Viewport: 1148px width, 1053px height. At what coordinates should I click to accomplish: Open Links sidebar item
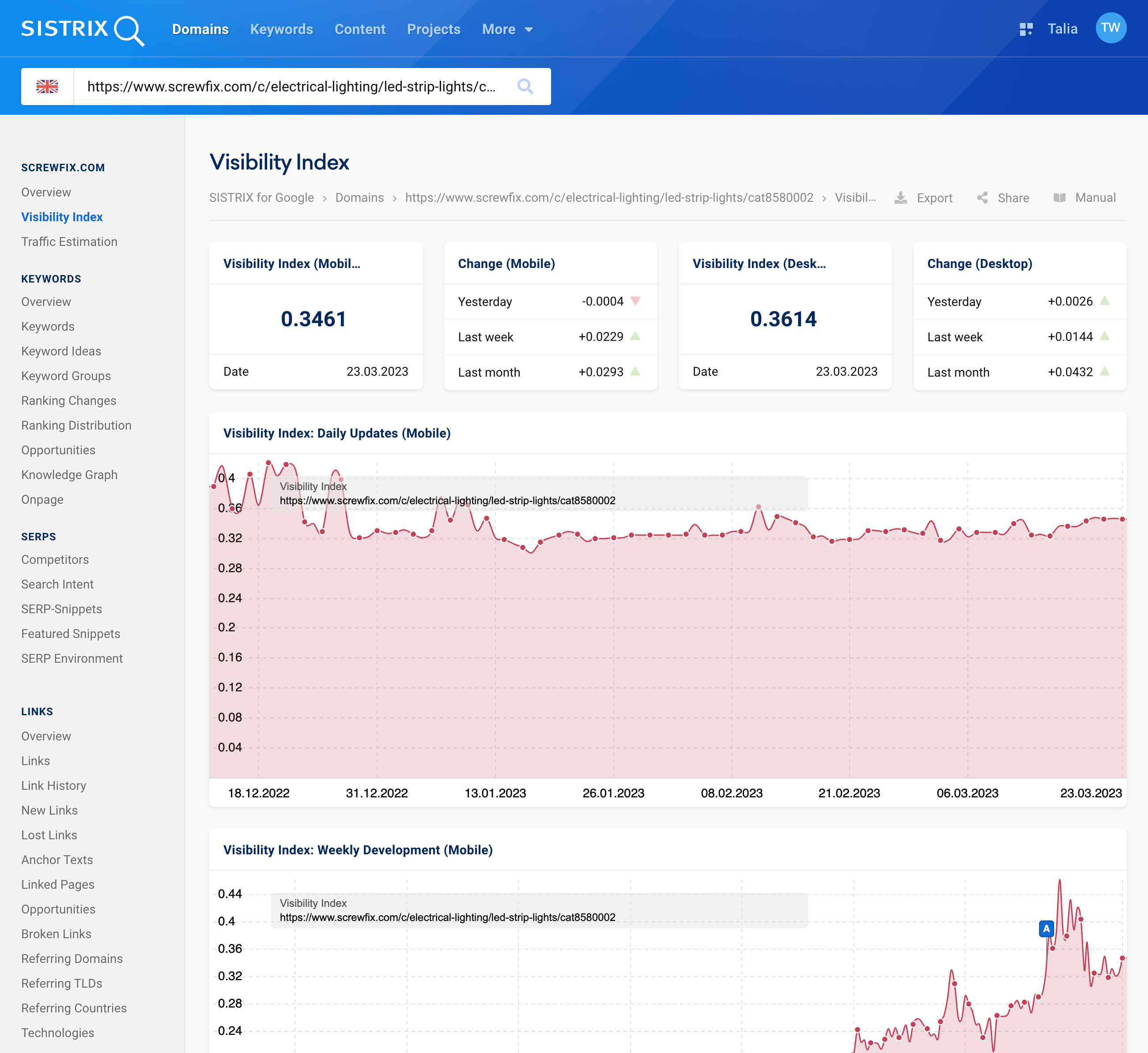point(35,761)
